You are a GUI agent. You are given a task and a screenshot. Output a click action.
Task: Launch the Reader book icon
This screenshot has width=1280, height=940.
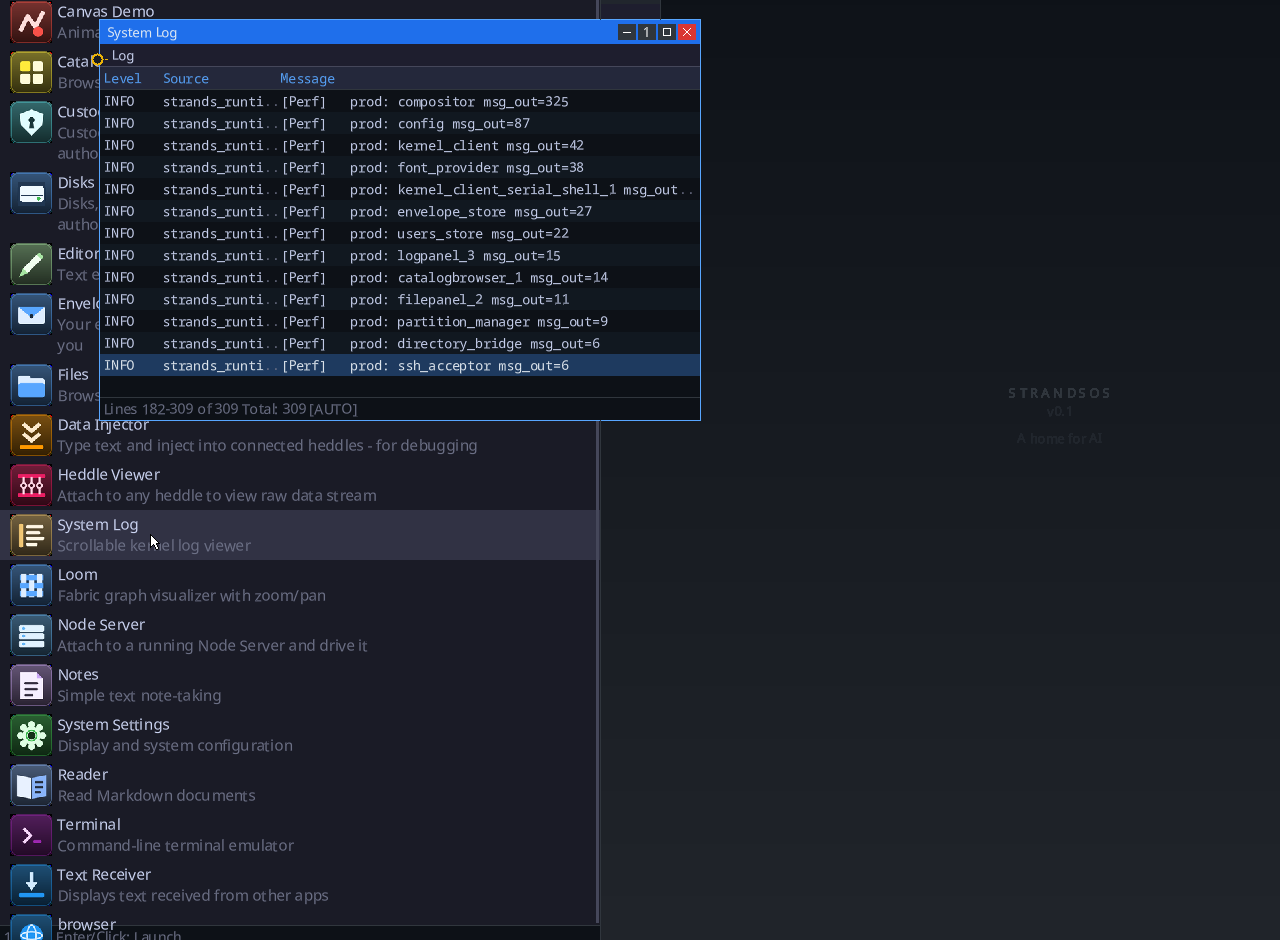(x=31, y=785)
